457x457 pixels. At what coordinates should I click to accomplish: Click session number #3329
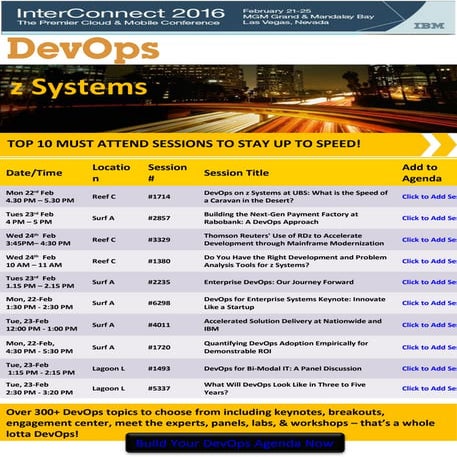coord(159,240)
